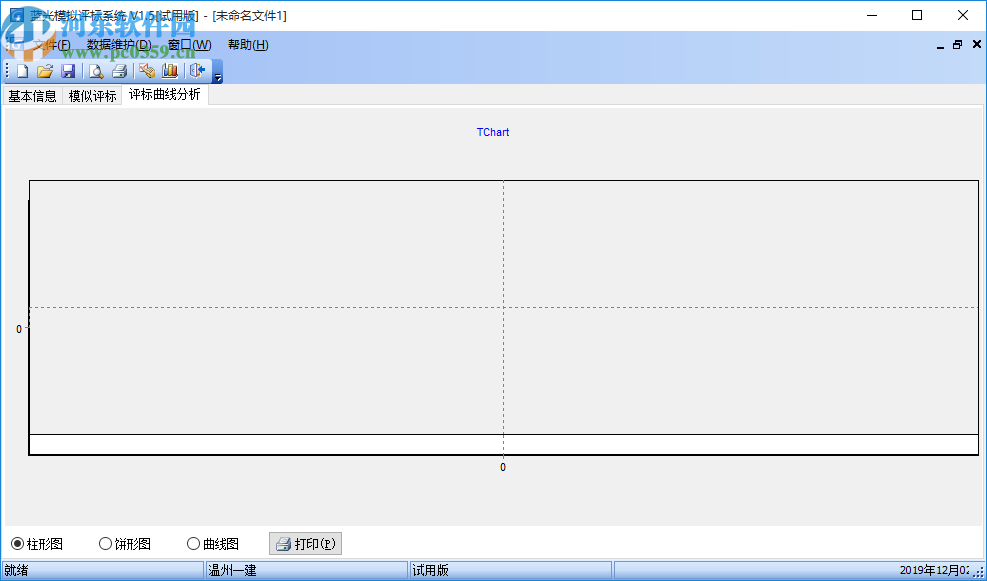Screen dimensions: 987x581
Task: Select the 曲线图 radio button
Action: point(213,544)
